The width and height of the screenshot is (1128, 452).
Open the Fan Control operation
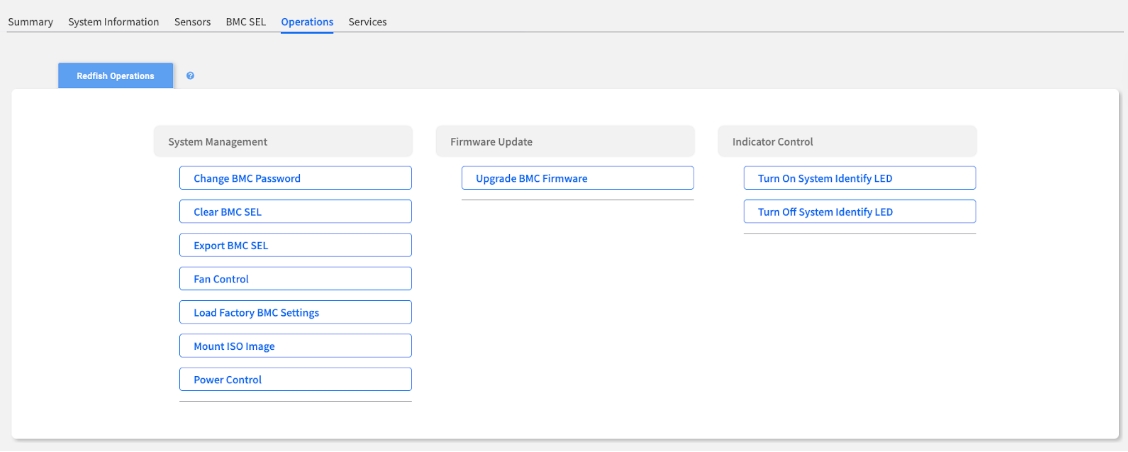click(295, 279)
